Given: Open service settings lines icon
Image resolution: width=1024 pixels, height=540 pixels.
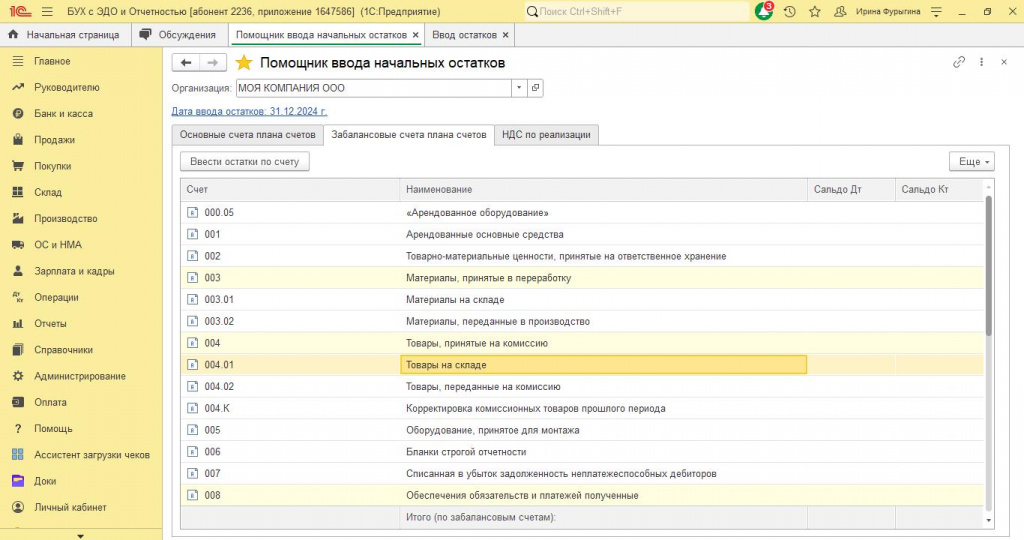Looking at the screenshot, I should coord(936,12).
